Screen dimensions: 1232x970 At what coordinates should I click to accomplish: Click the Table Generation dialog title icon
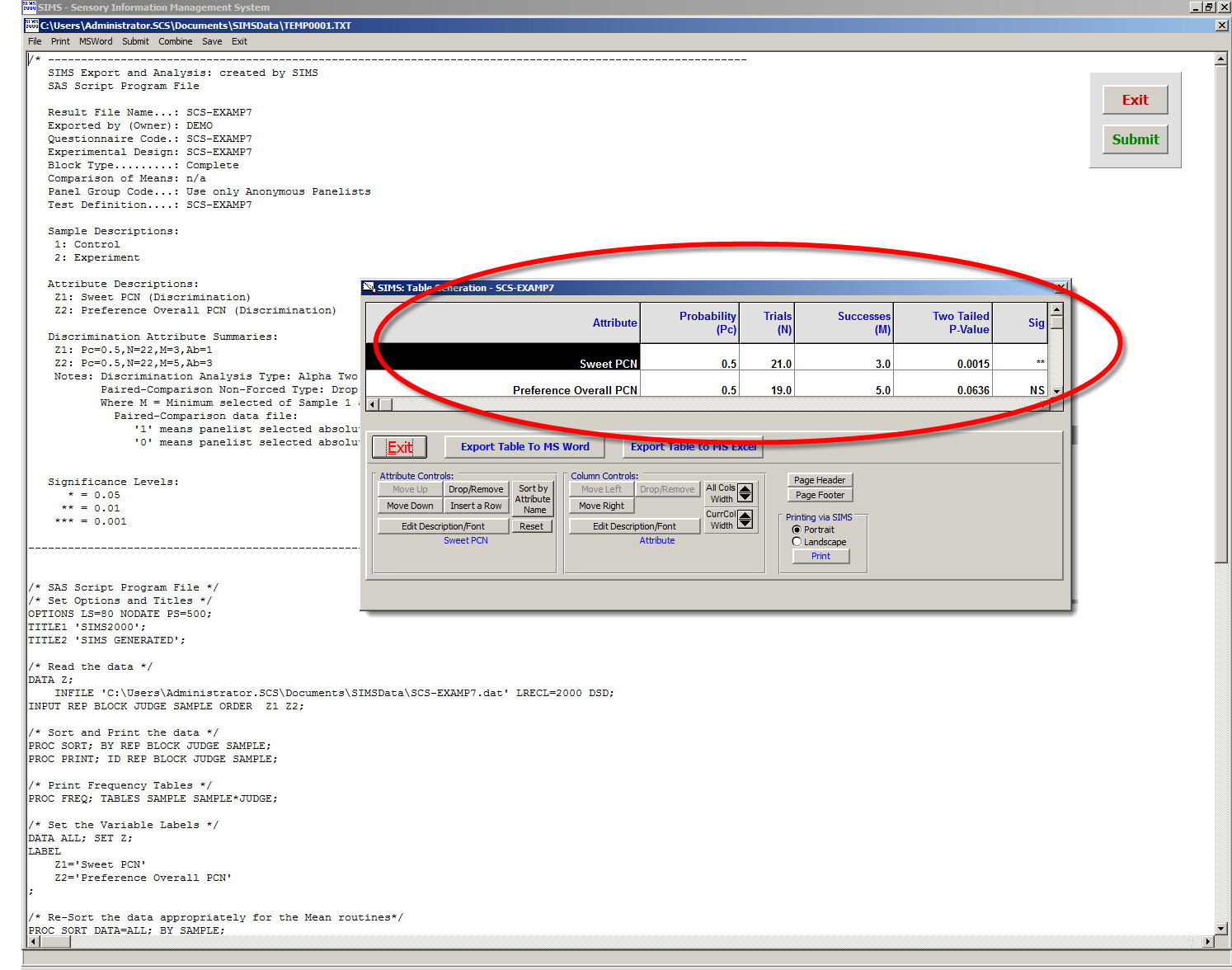point(369,287)
